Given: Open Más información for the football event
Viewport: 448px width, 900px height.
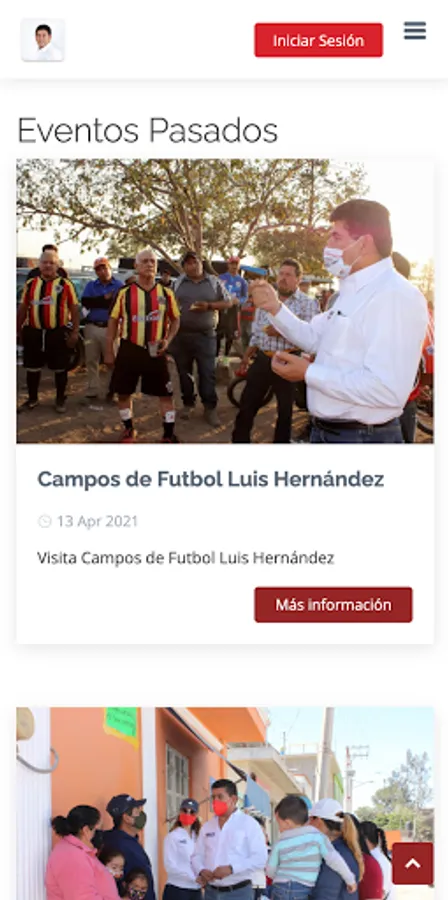Looking at the screenshot, I should (333, 604).
